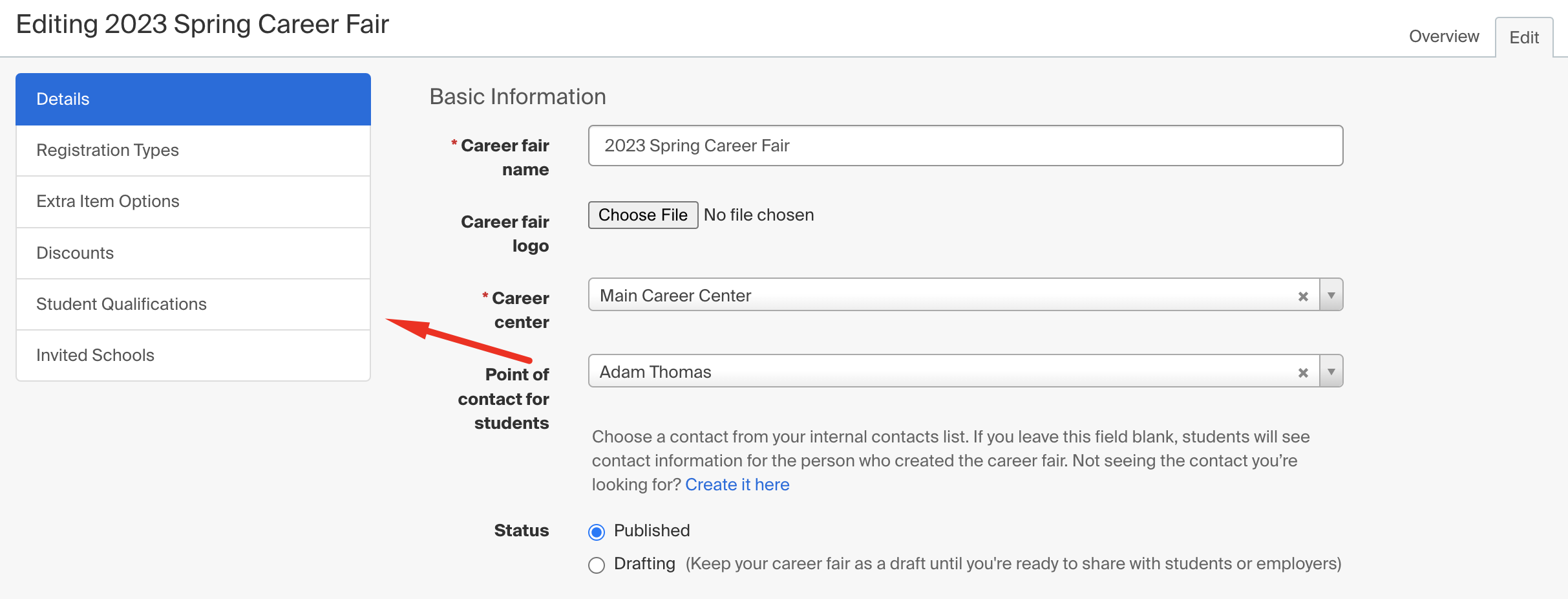
Task: Open the Career center dropdown arrow
Action: (1331, 295)
